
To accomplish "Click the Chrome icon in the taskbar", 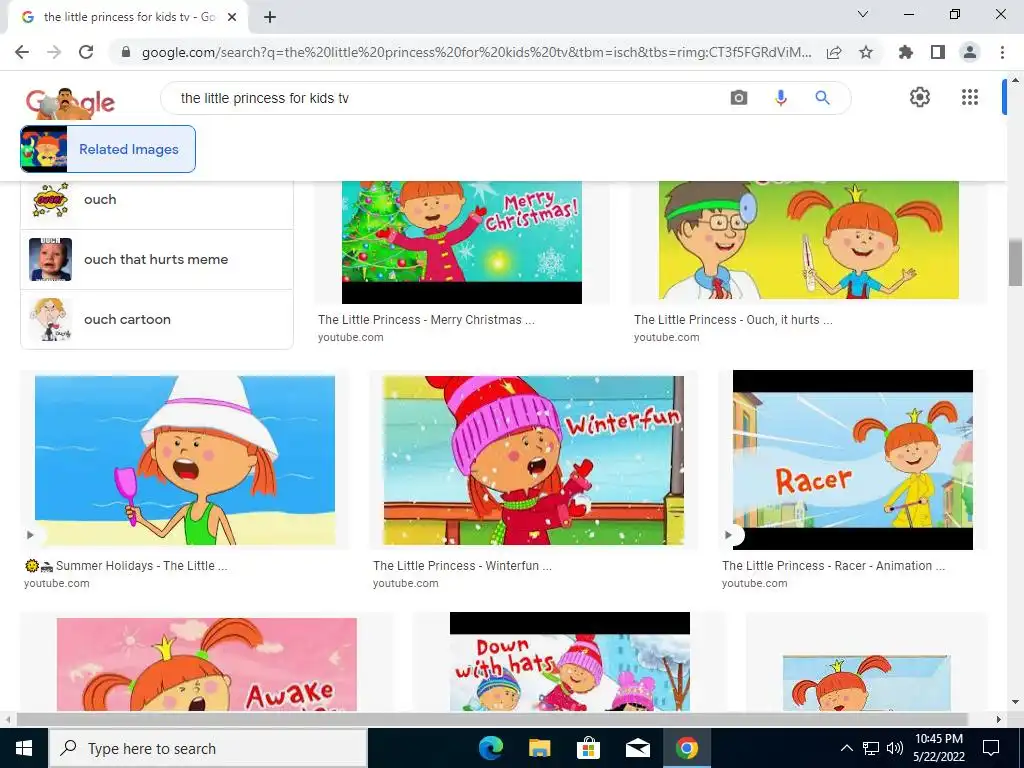I will (686, 748).
